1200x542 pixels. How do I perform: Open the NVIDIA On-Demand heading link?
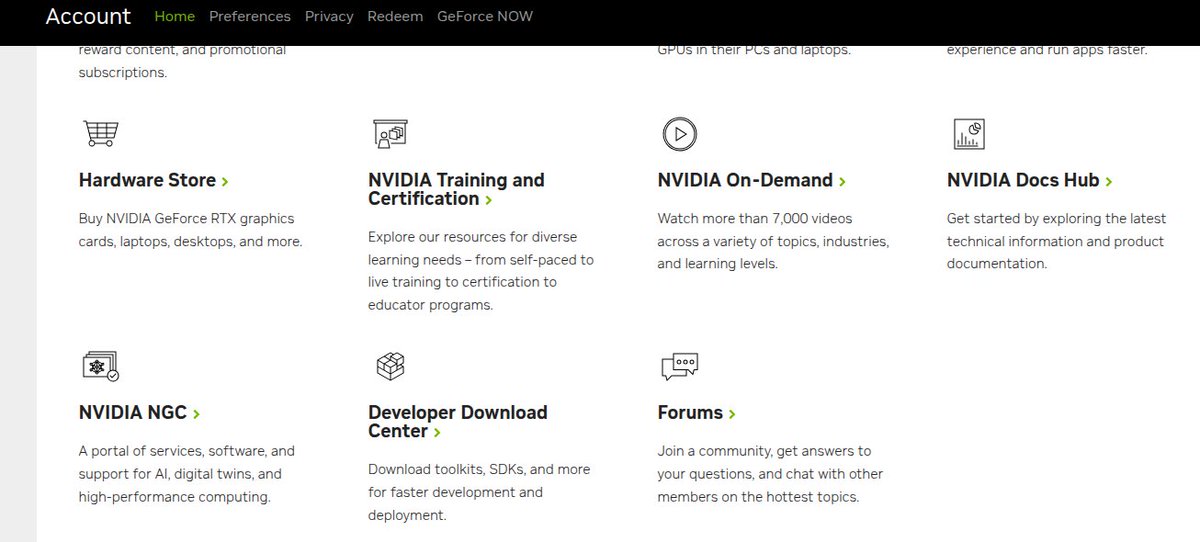coord(752,180)
